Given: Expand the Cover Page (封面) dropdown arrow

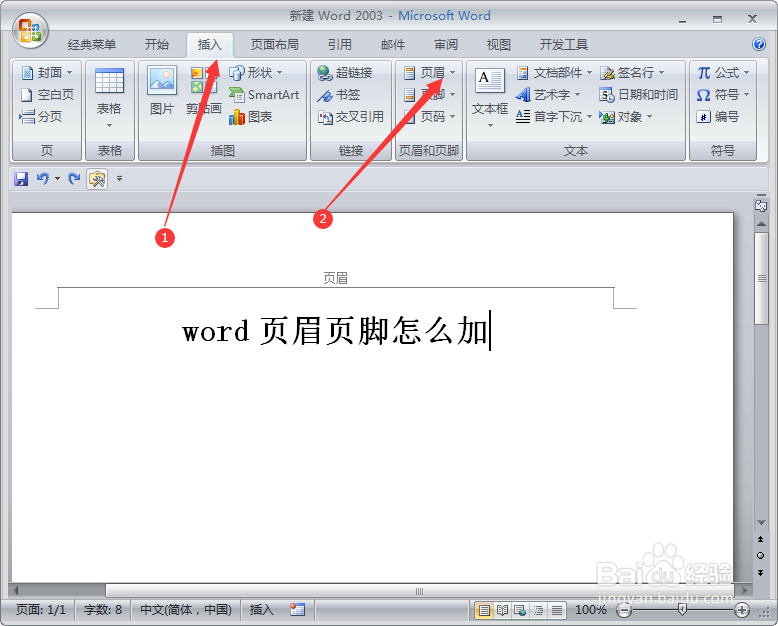Looking at the screenshot, I should tap(69, 73).
